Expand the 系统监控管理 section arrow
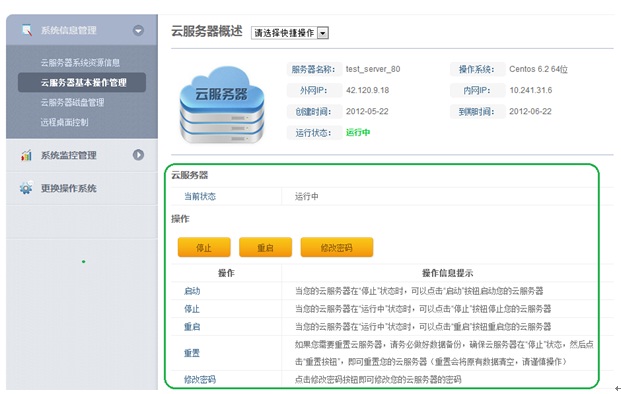621x394 pixels. pyautogui.click(x=138, y=155)
